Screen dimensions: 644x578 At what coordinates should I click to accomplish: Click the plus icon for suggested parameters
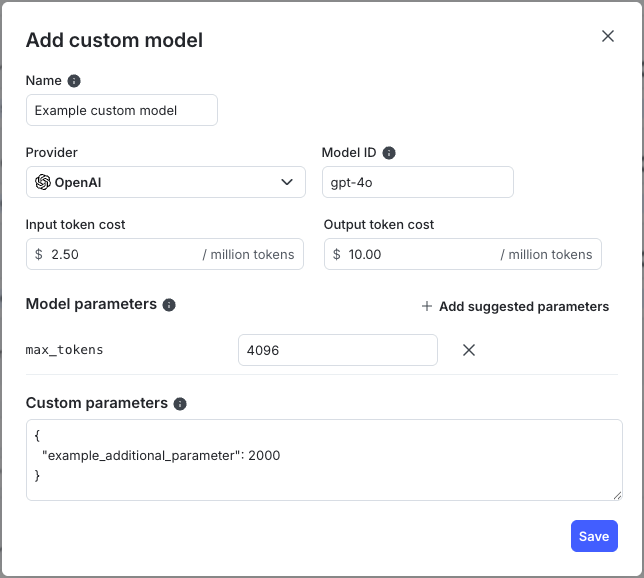[427, 306]
